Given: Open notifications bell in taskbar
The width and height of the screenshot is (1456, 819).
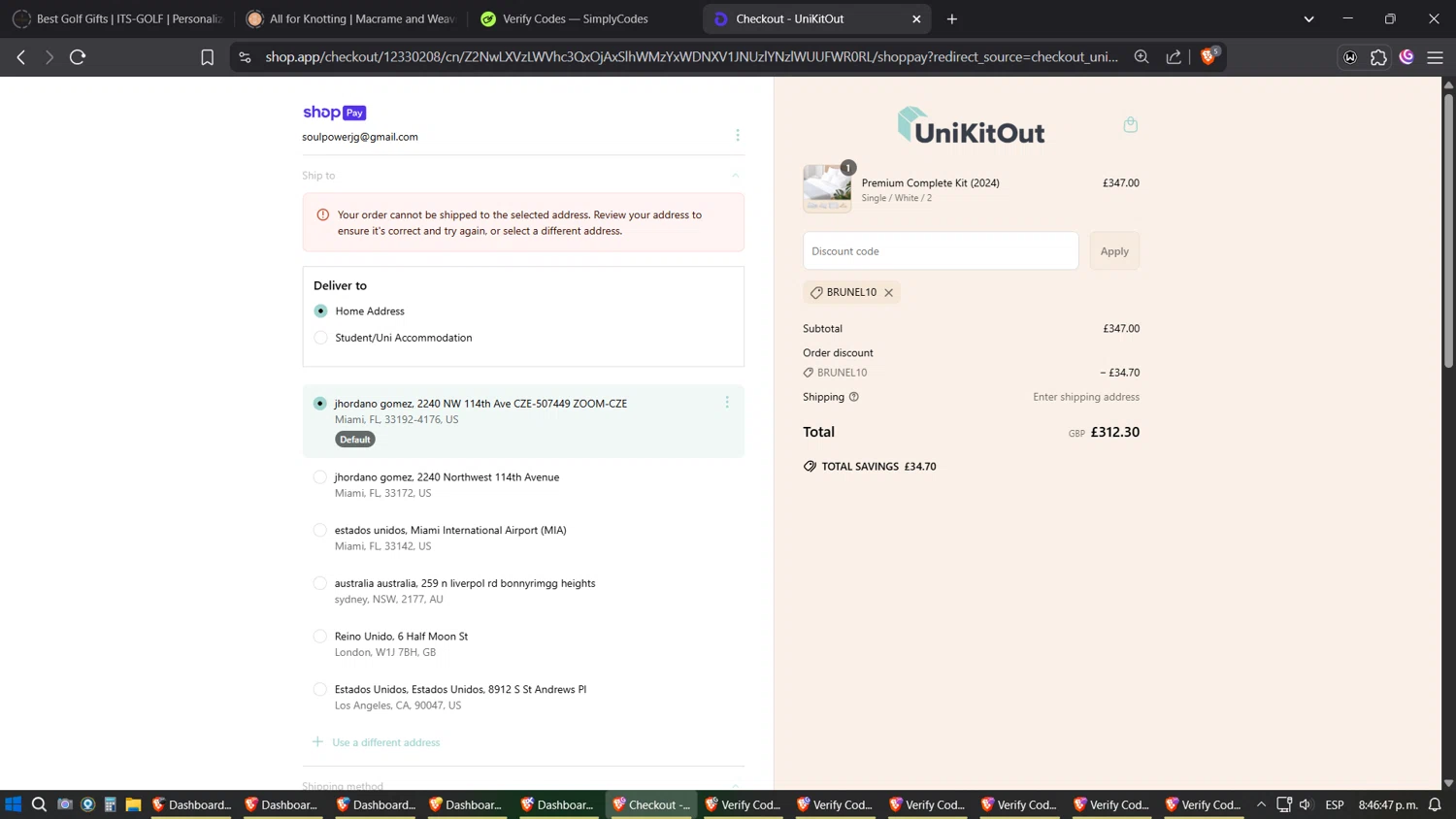Looking at the screenshot, I should pos(1435,804).
